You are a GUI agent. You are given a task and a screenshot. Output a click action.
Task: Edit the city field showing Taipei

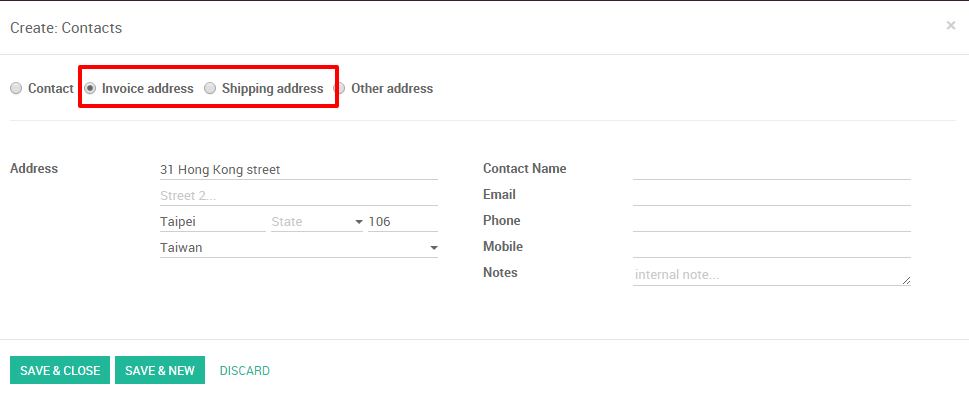[213, 222]
